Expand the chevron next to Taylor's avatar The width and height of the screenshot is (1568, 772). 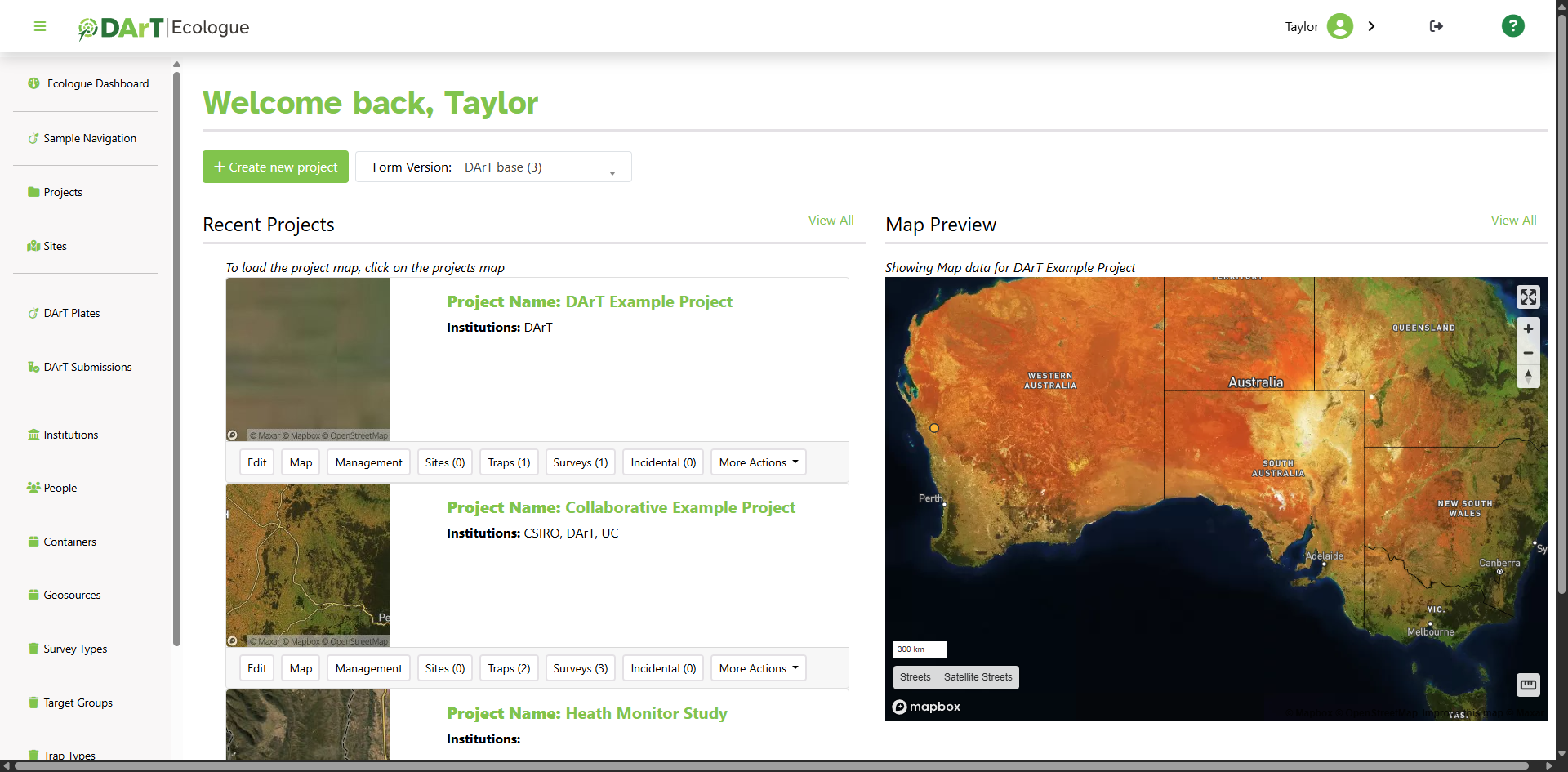[1372, 26]
